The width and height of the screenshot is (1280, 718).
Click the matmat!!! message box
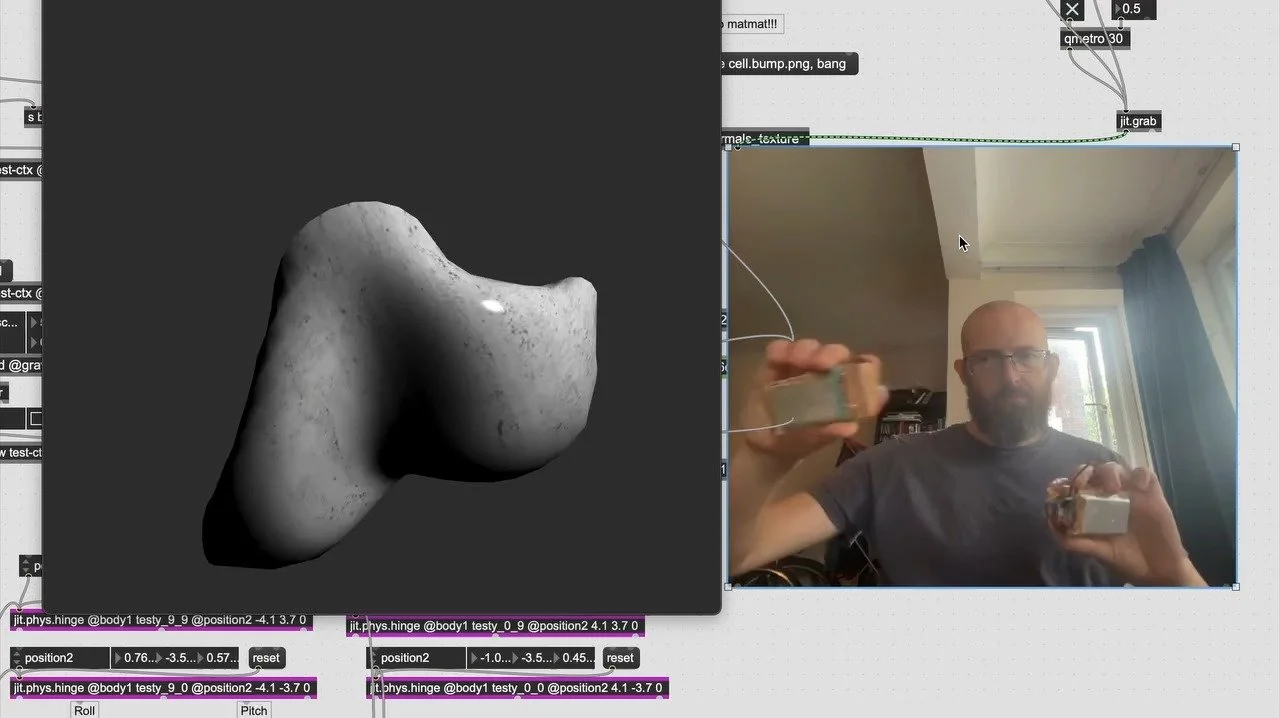click(752, 23)
